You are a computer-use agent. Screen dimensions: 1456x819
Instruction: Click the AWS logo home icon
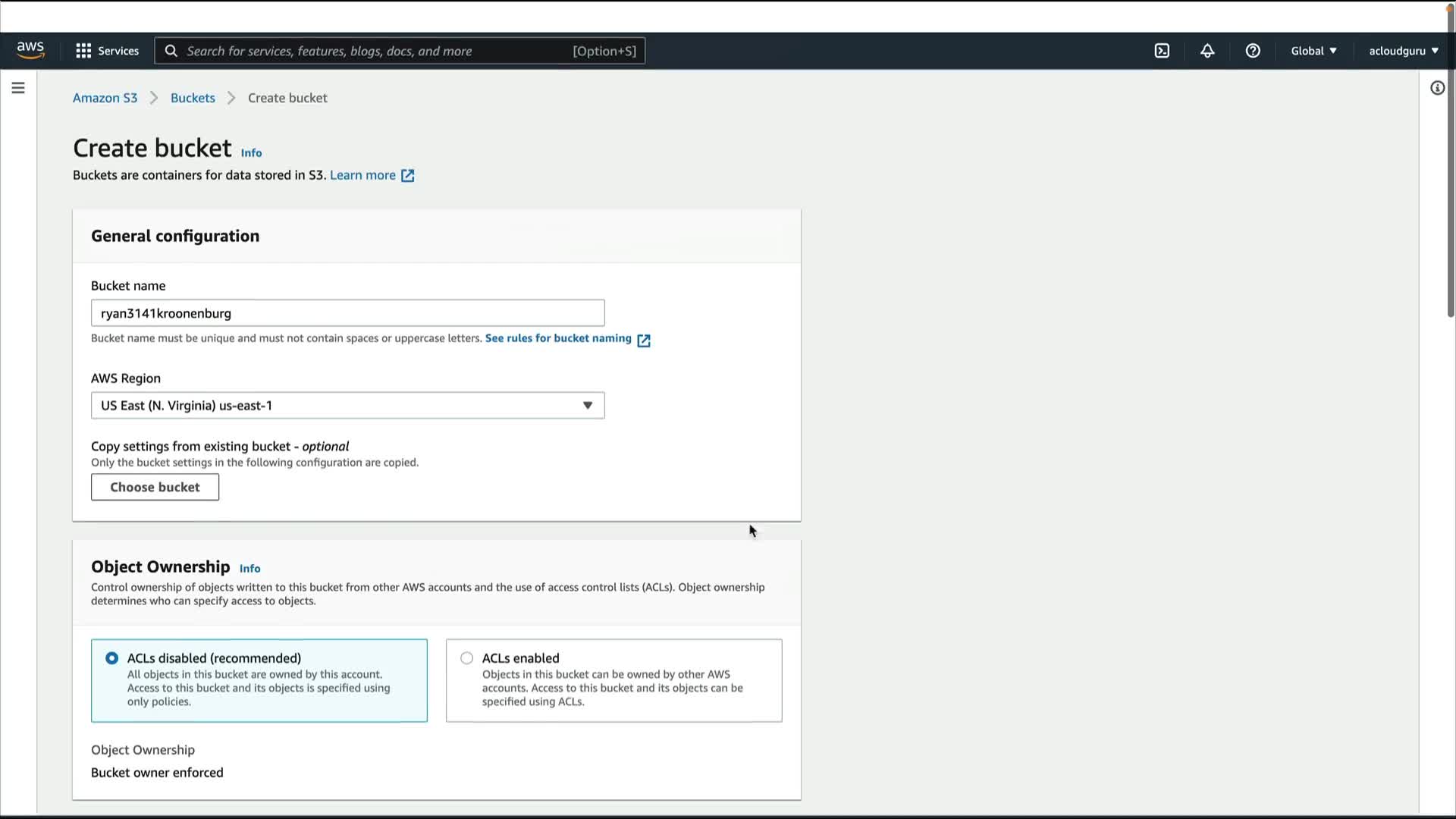(x=30, y=50)
